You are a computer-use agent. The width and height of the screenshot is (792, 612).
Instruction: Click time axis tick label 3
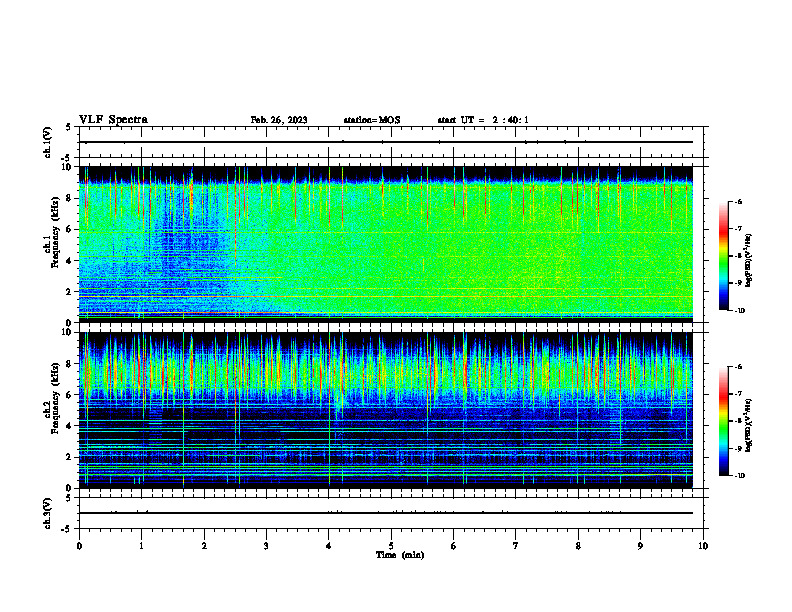[266, 546]
